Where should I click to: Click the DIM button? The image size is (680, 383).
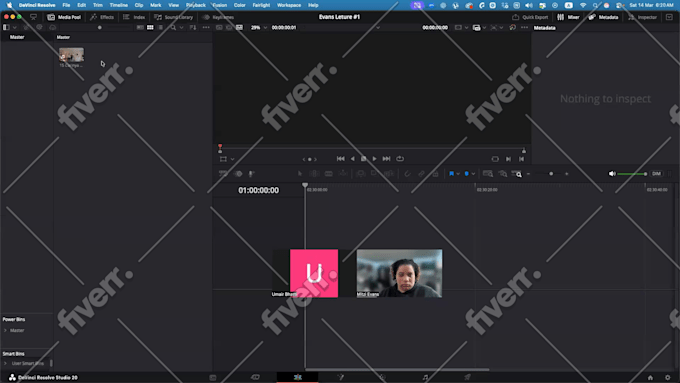[x=657, y=173]
